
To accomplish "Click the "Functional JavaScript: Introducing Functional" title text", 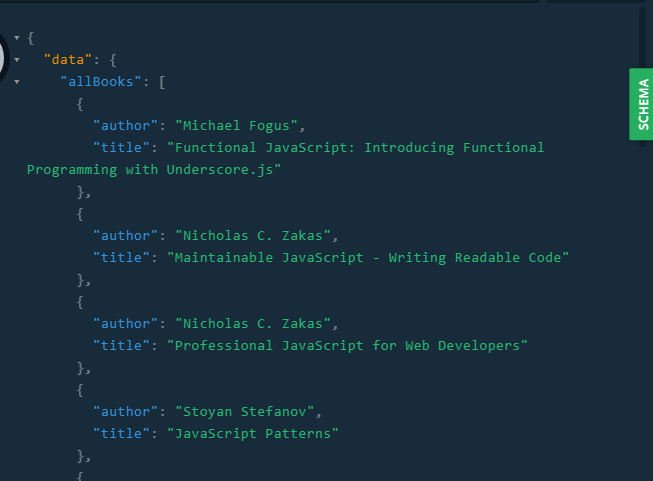I will tap(355, 148).
